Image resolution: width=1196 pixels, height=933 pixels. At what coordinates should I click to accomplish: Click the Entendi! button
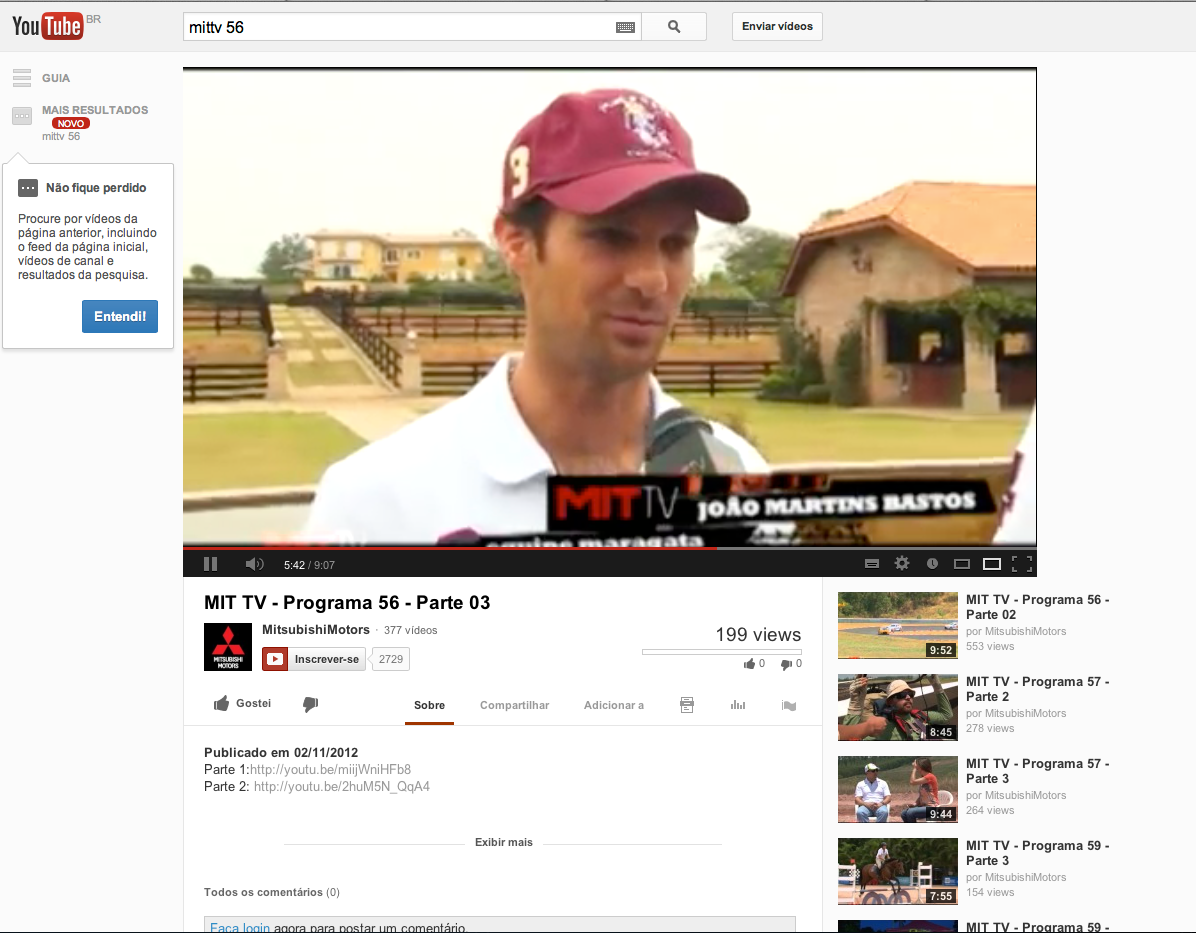[x=120, y=317]
